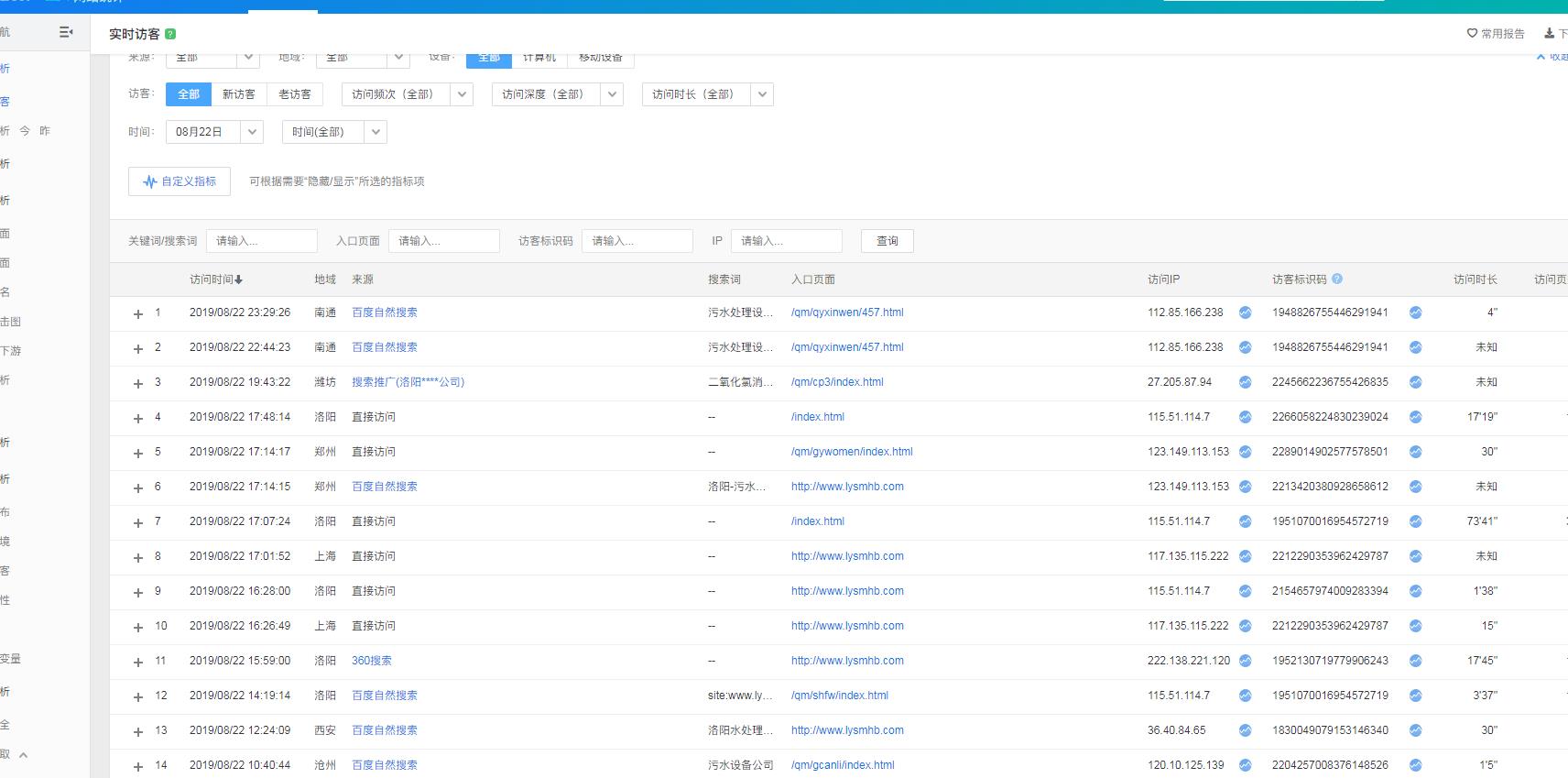Select 老访客 visitor filter

click(295, 94)
